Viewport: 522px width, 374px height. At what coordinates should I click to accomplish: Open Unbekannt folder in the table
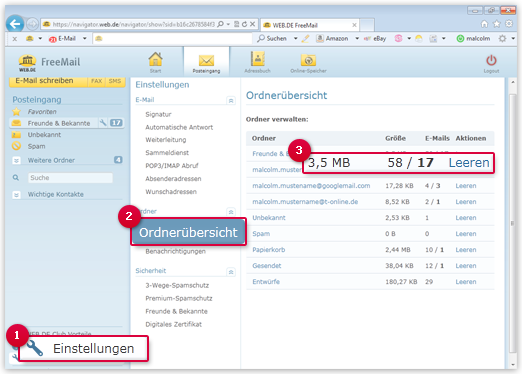tap(269, 218)
